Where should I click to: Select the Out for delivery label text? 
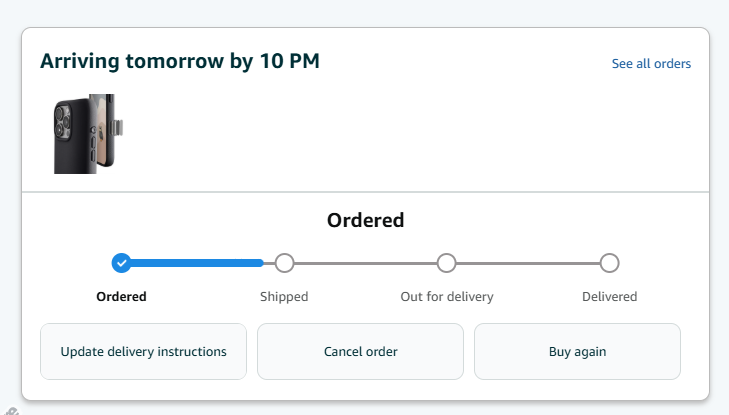(447, 297)
